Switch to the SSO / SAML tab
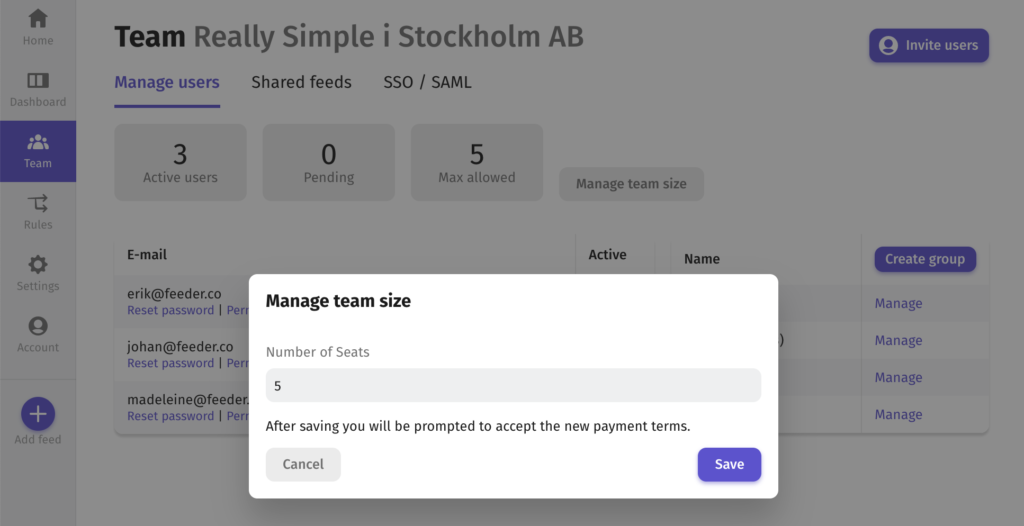Image resolution: width=1024 pixels, height=526 pixels. point(427,82)
